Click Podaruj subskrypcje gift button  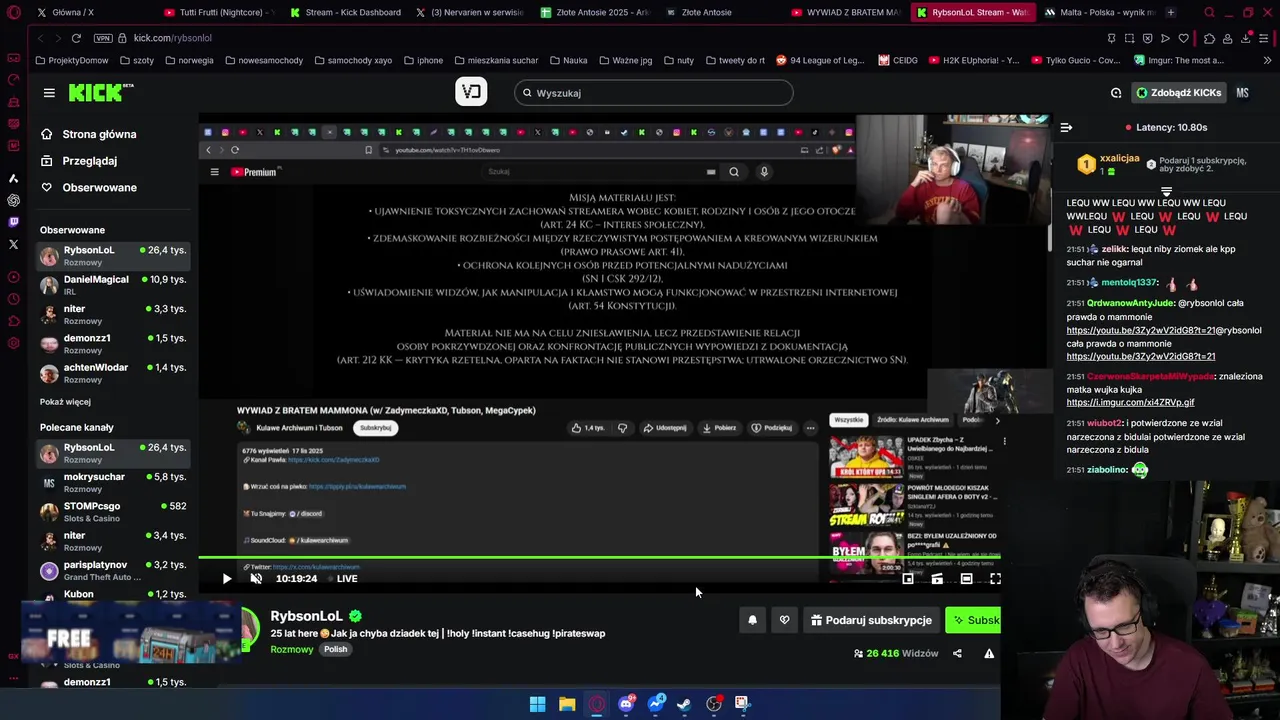871,620
